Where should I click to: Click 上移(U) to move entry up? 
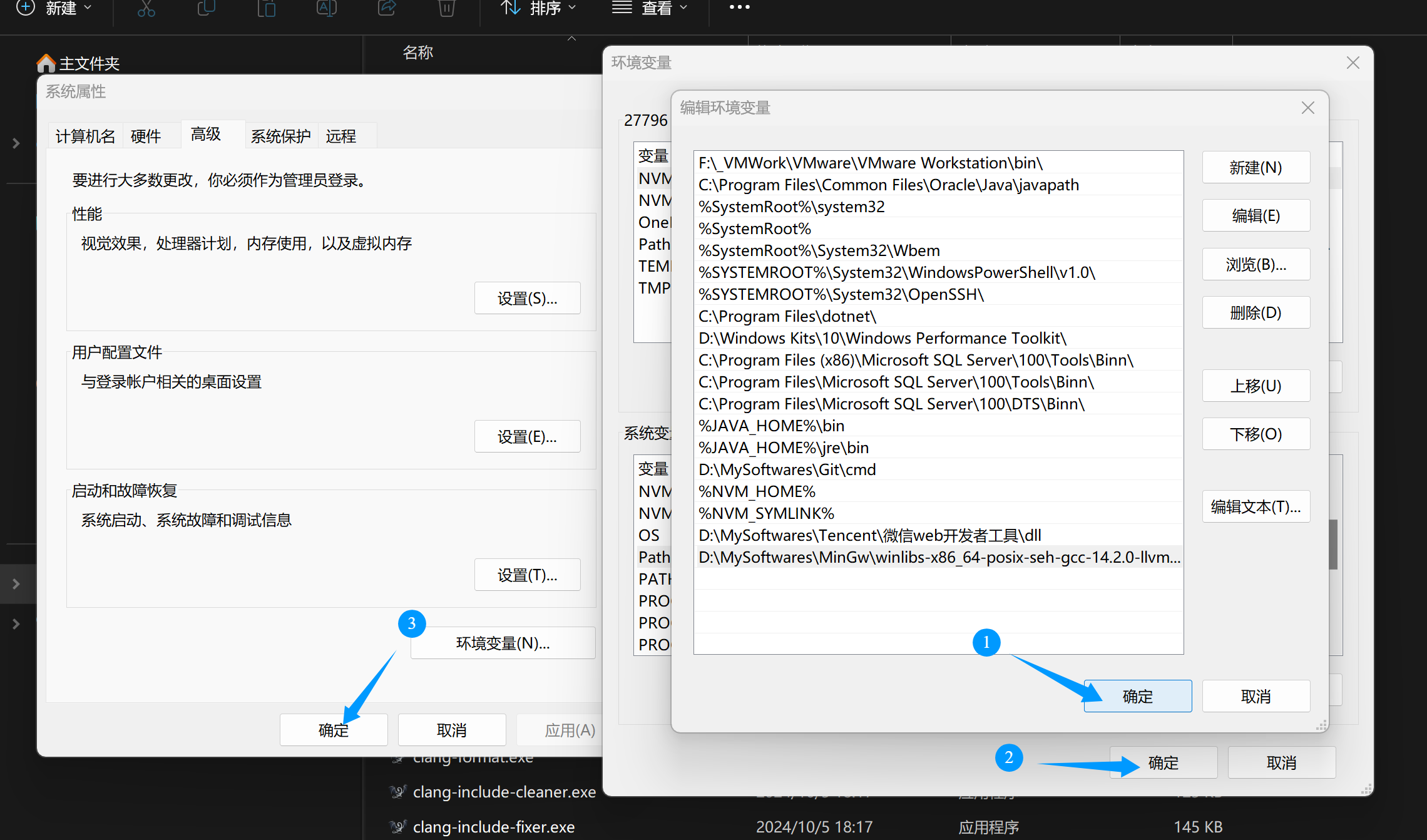pos(1256,386)
